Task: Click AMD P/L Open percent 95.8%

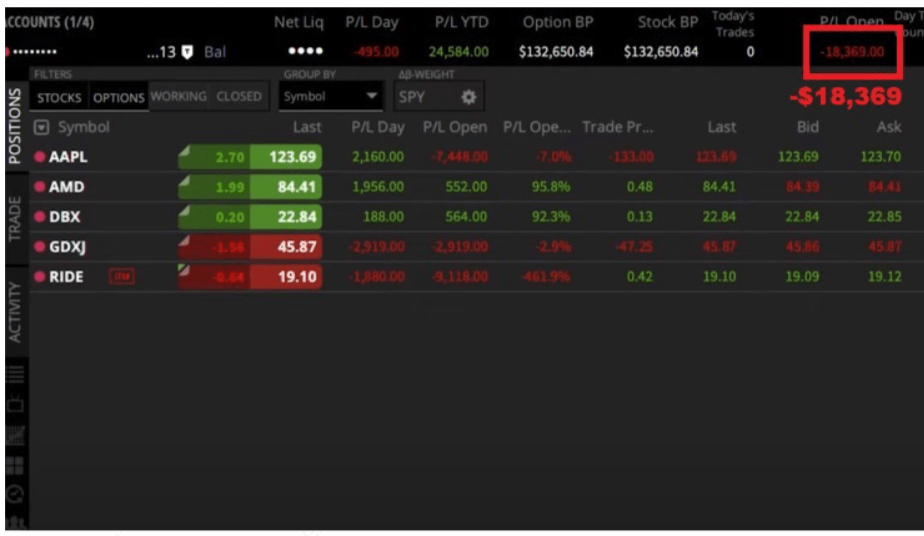Action: [x=551, y=187]
